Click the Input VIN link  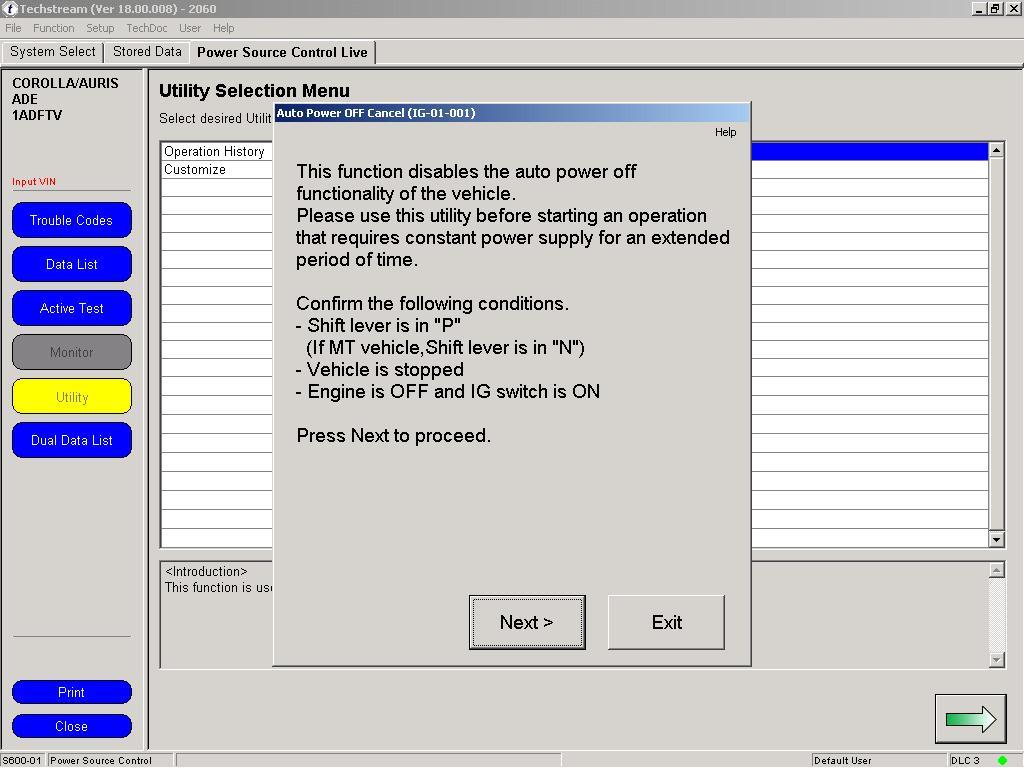(x=34, y=182)
